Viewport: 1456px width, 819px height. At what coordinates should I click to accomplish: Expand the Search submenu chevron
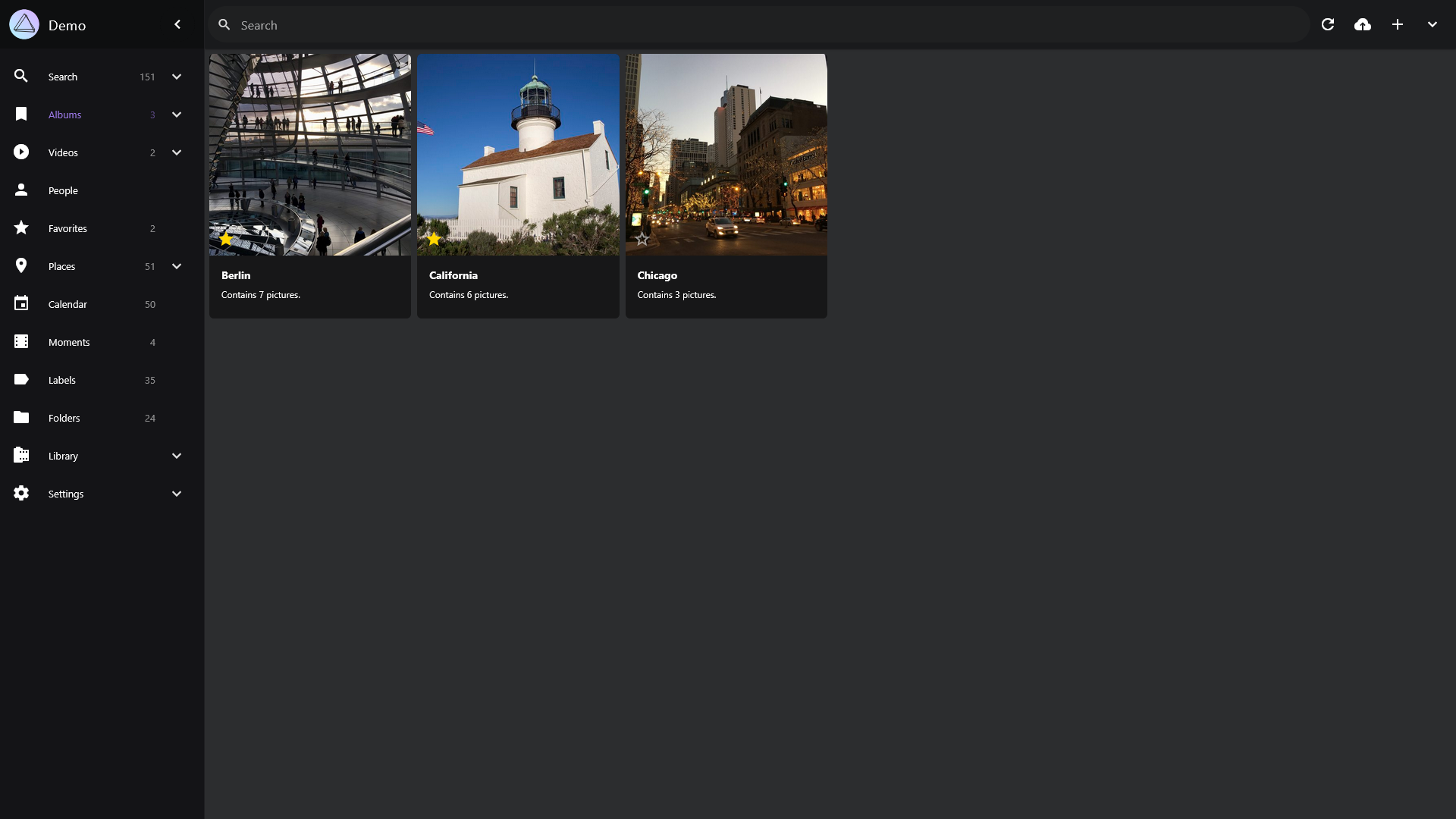(x=177, y=77)
